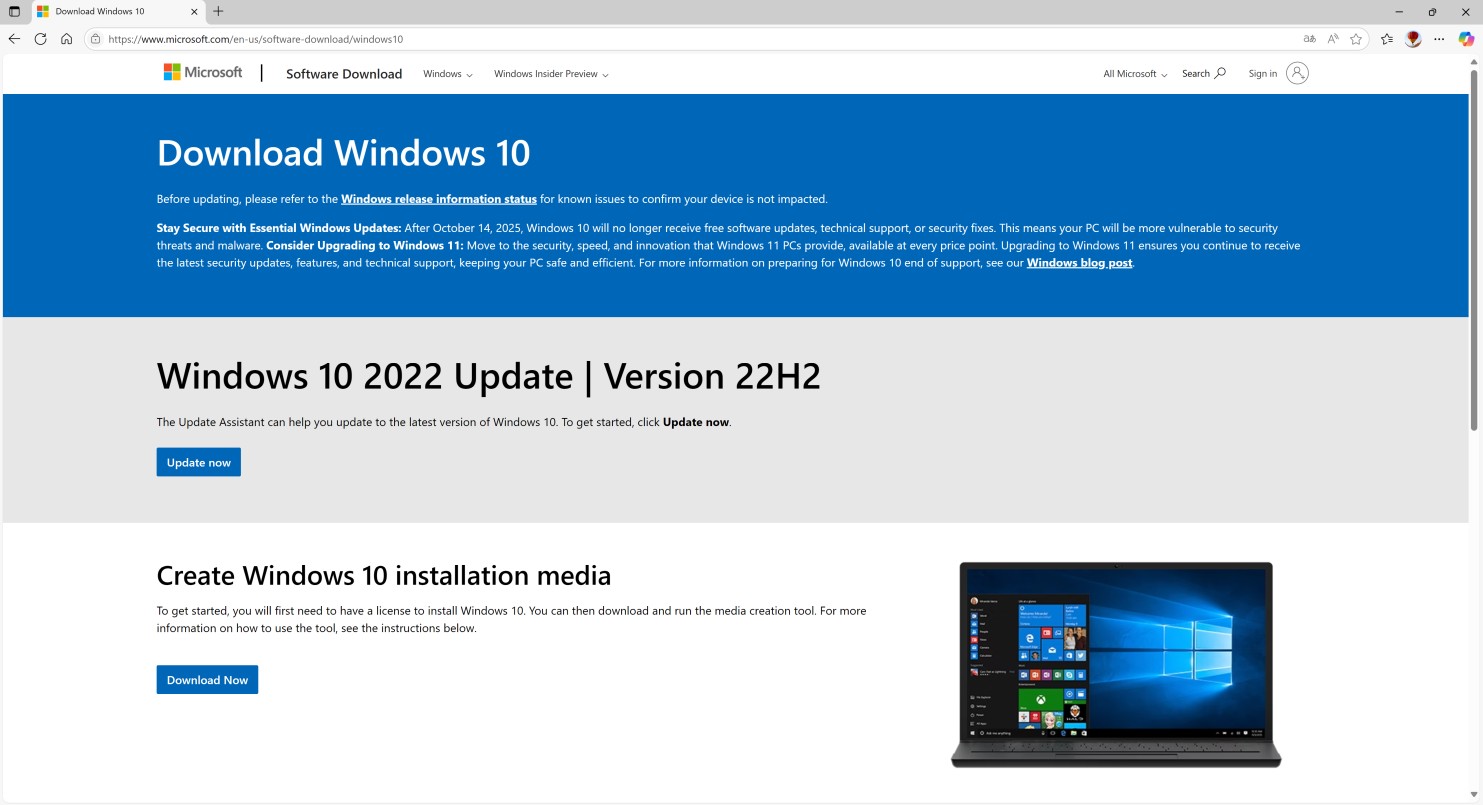Reload the current page

40,39
